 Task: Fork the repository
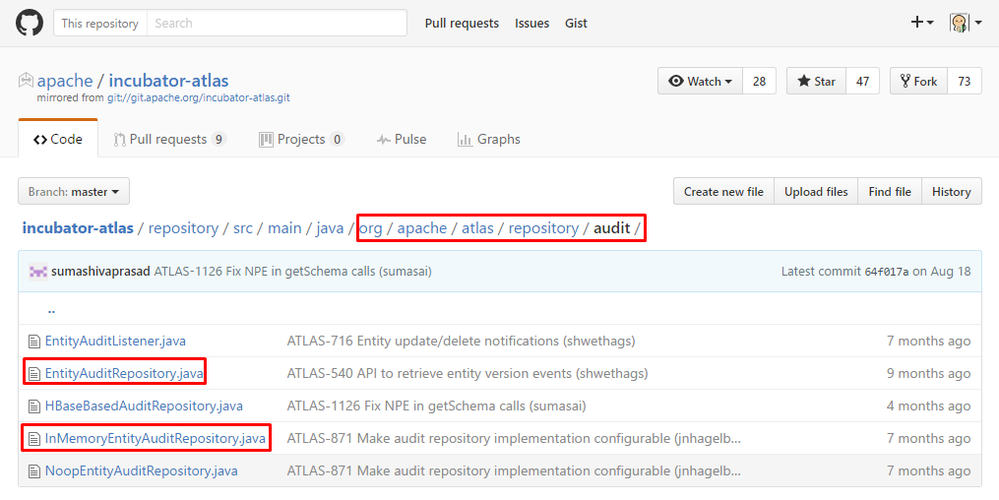[918, 81]
